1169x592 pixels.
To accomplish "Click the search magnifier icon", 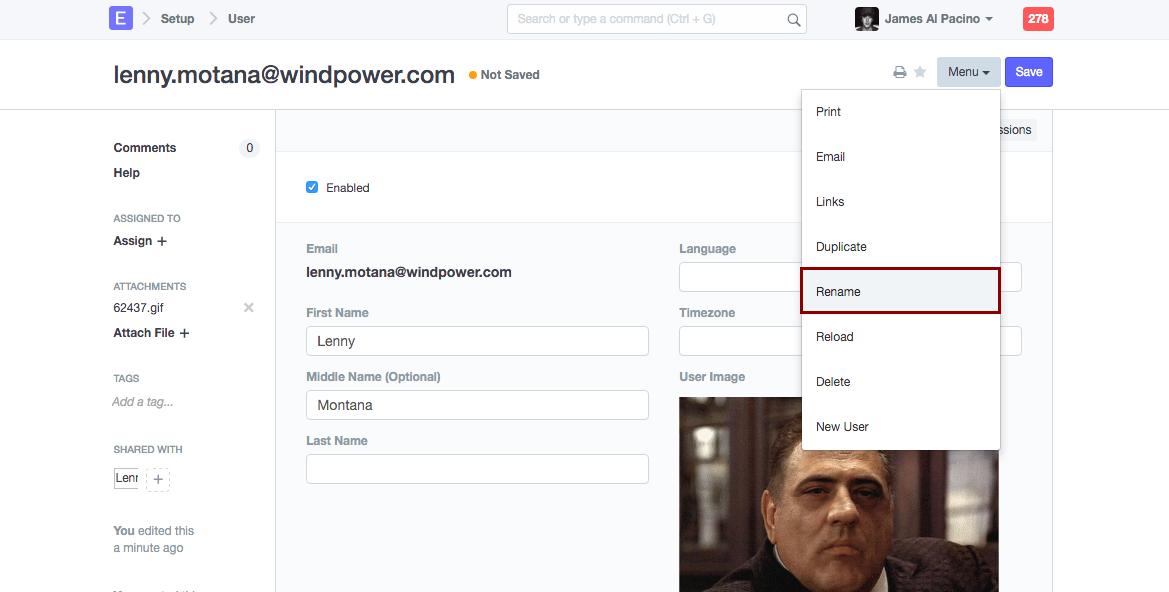I will click(793, 19).
